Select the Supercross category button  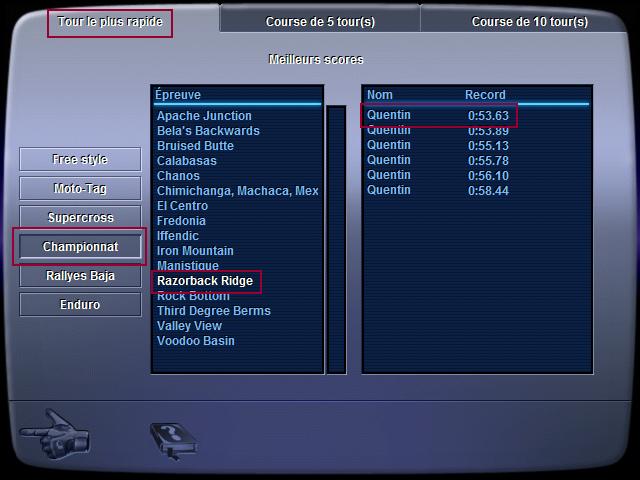pyautogui.click(x=80, y=217)
